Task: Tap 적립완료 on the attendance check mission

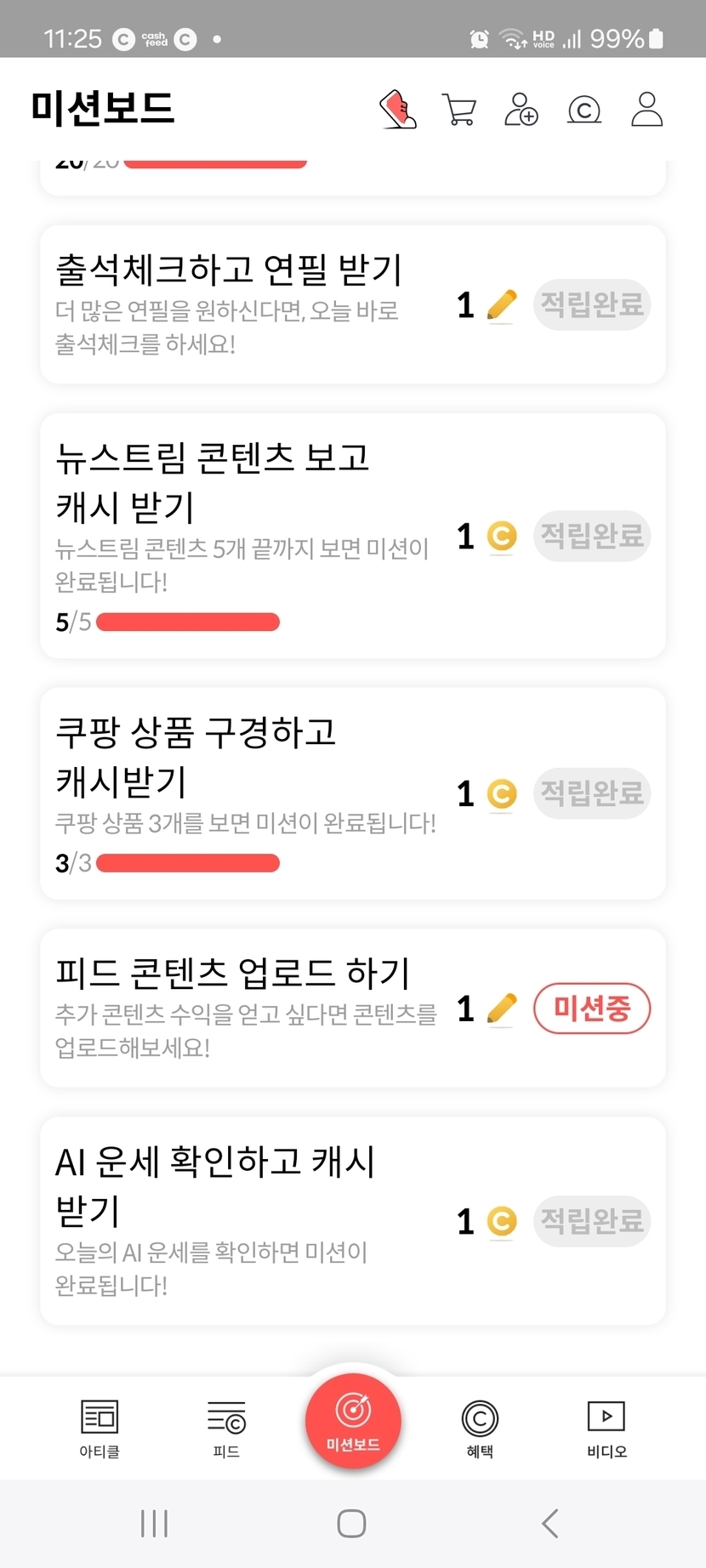Action: pos(592,304)
